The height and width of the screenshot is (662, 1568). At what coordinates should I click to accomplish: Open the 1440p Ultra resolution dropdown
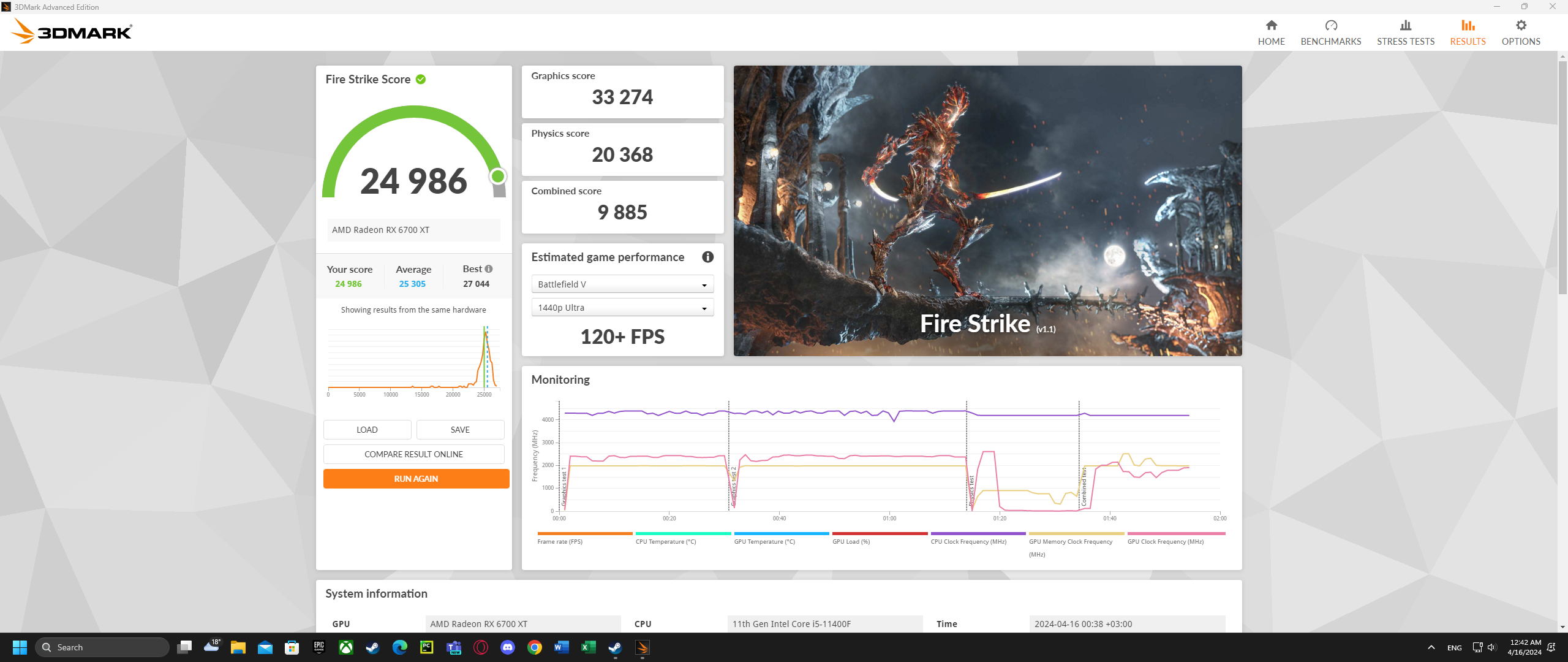(x=622, y=308)
